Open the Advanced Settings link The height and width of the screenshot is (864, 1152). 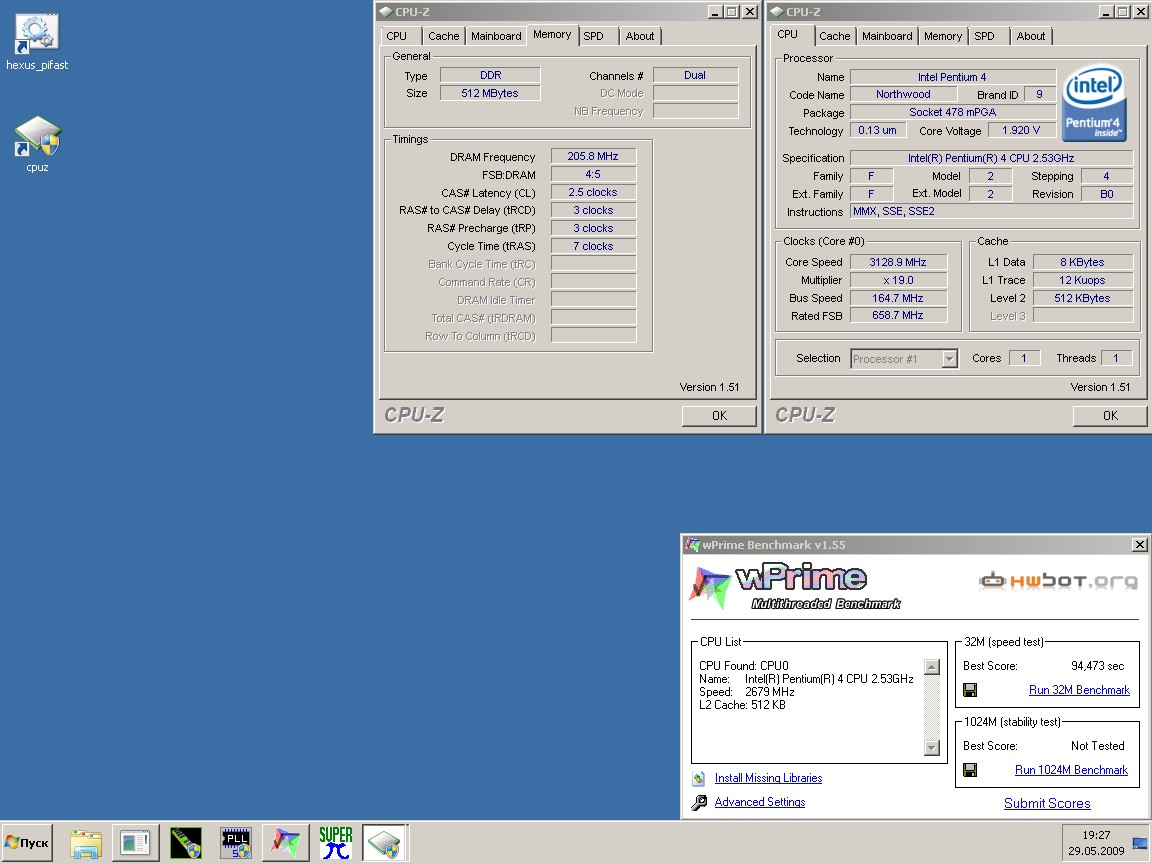point(760,802)
